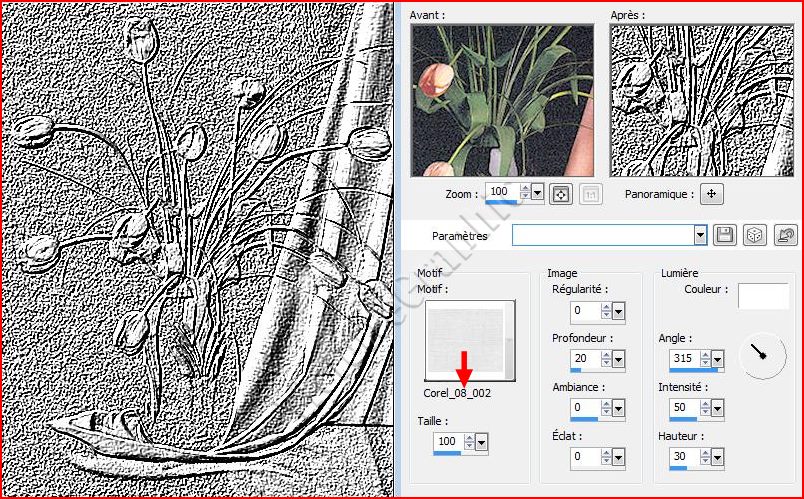Open the Paramètres presets dropdown
The image size is (804, 499).
coord(700,235)
